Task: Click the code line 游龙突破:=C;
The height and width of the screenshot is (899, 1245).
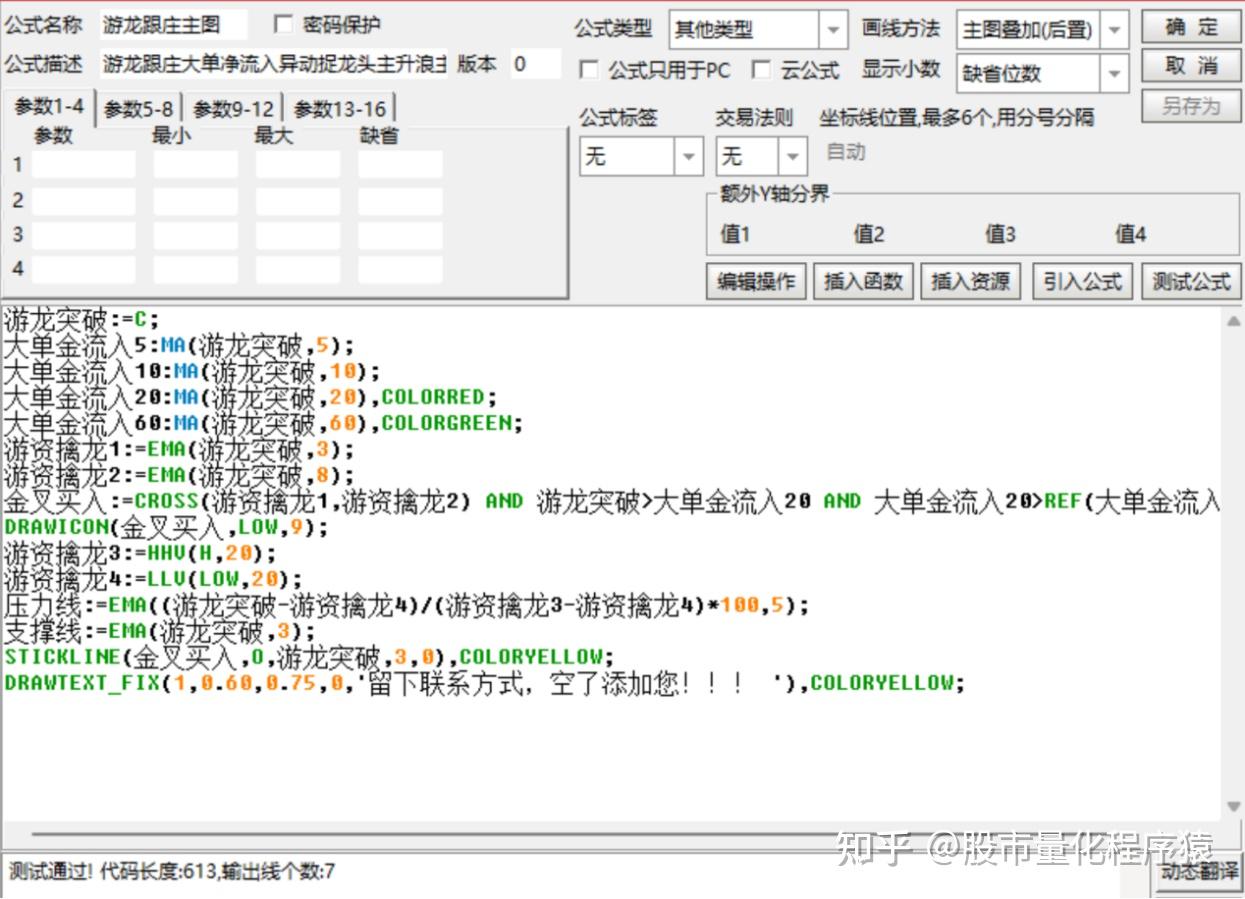Action: pyautogui.click(x=81, y=320)
